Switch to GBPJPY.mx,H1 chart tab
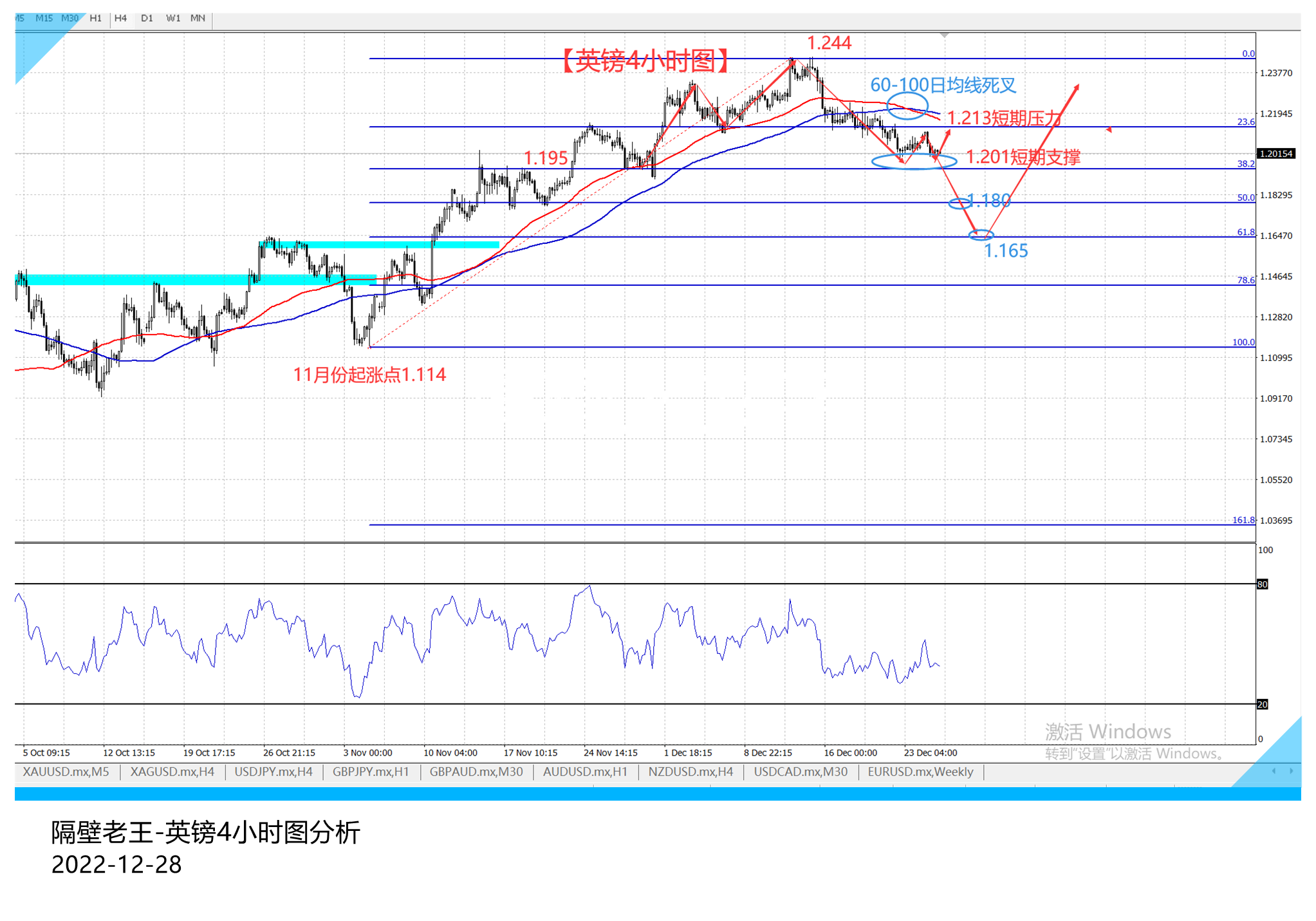Viewport: 1316px width, 921px height. (x=371, y=772)
